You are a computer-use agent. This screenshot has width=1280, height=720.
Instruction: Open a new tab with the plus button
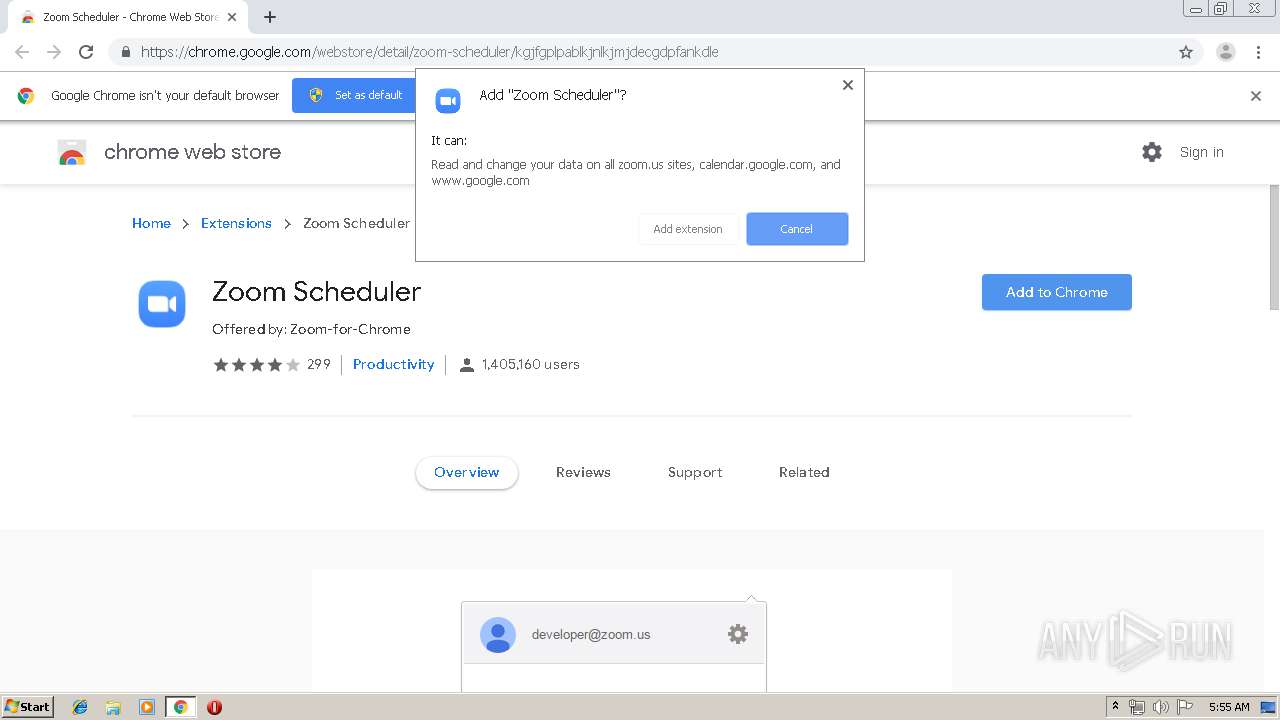pos(270,17)
